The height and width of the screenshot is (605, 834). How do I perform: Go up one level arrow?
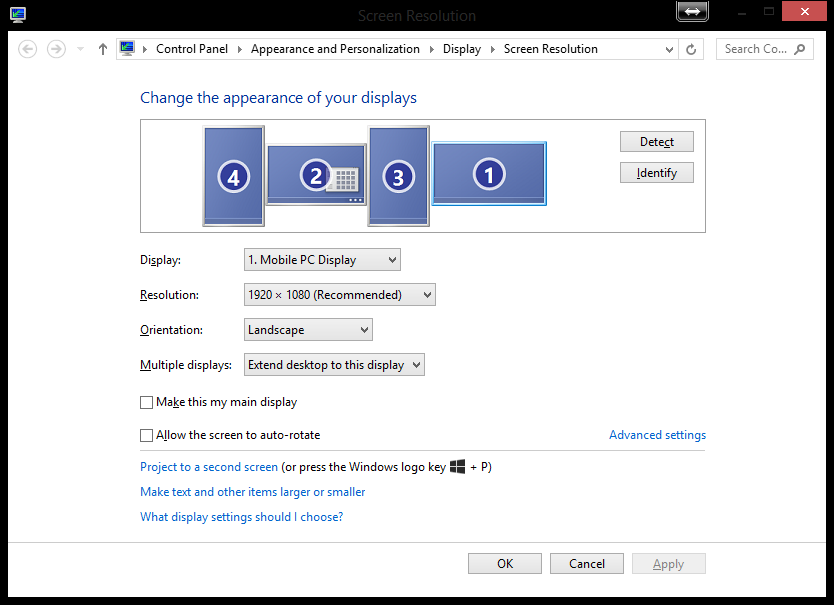(x=103, y=49)
